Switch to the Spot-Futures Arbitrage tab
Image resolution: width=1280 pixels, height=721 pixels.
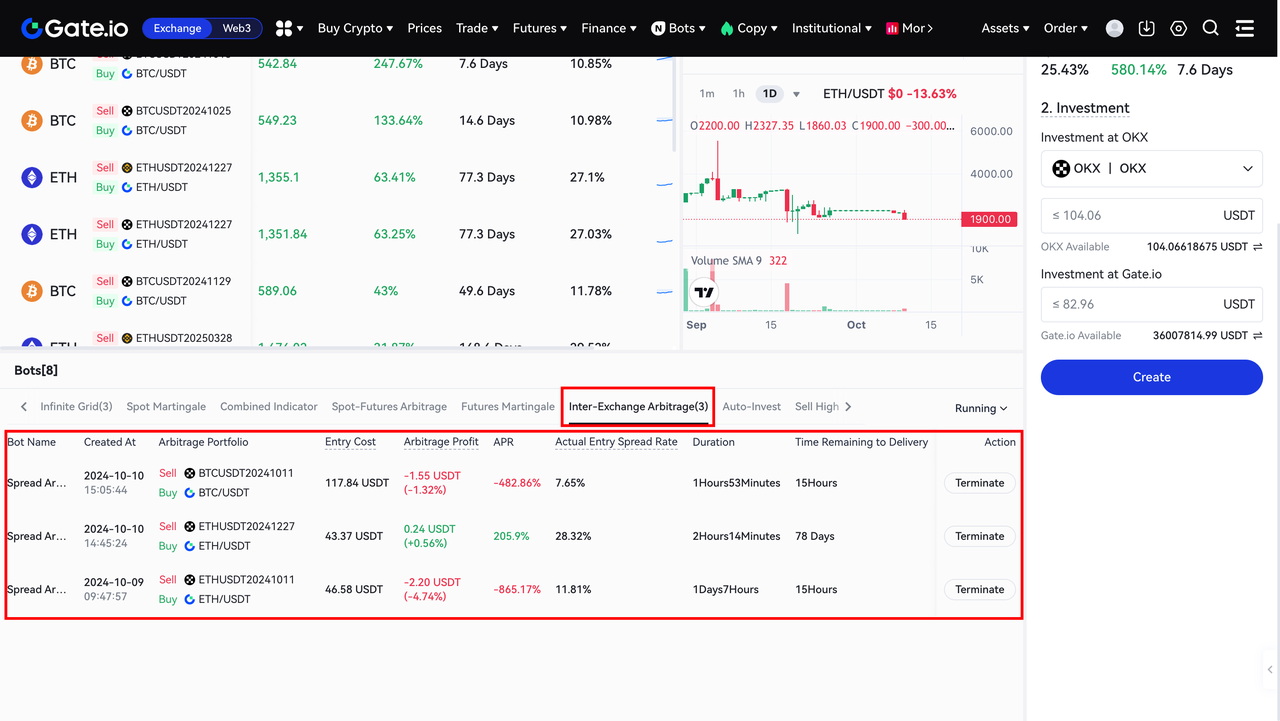(389, 407)
